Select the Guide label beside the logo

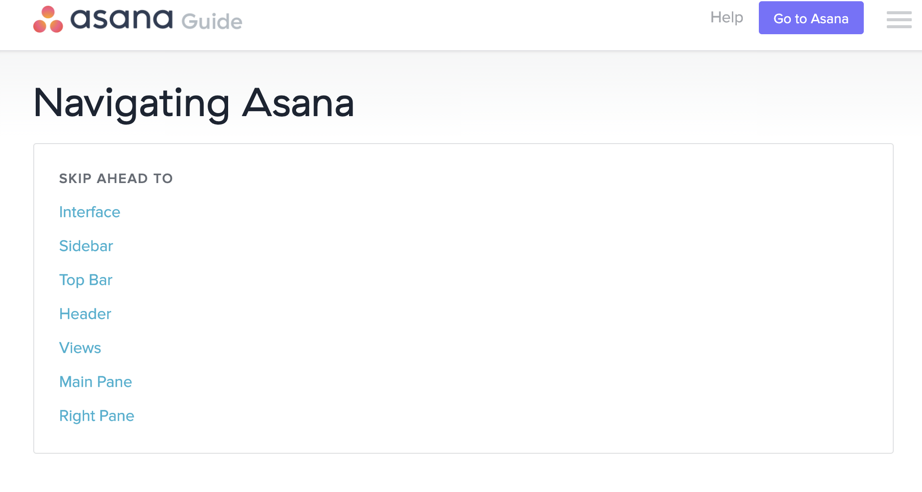coord(212,22)
